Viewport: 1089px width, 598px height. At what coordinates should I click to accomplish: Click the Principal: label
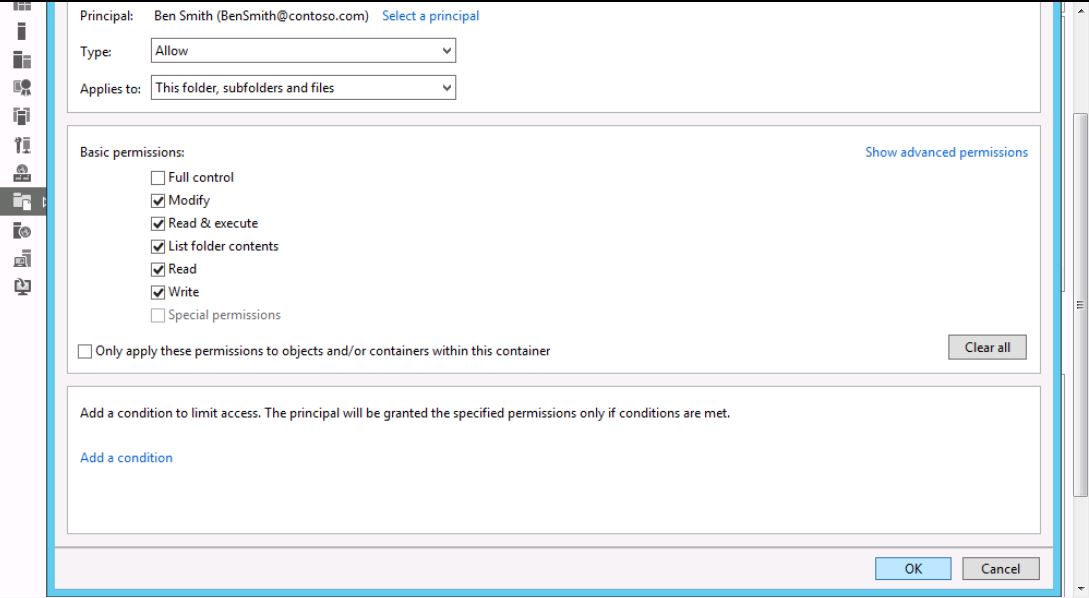(x=106, y=16)
